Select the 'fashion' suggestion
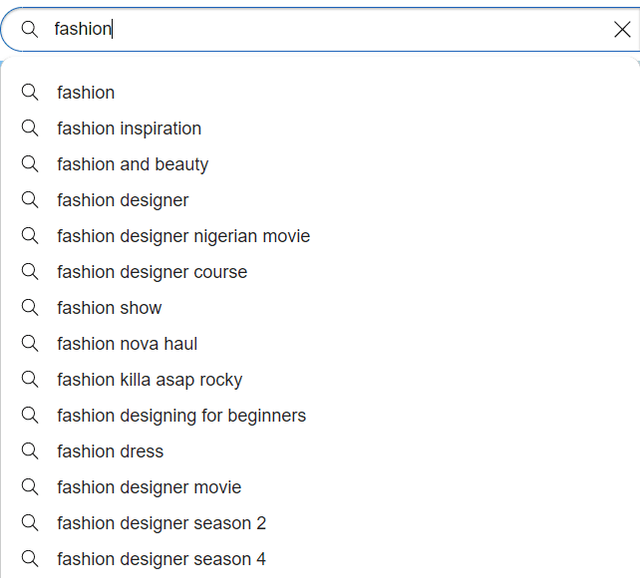 point(86,92)
